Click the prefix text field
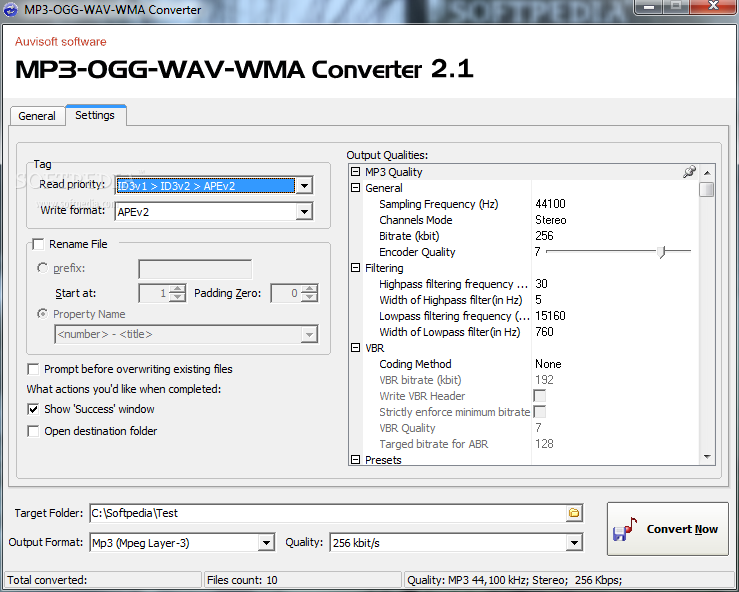Viewport: 739px width, 592px height. point(195,269)
